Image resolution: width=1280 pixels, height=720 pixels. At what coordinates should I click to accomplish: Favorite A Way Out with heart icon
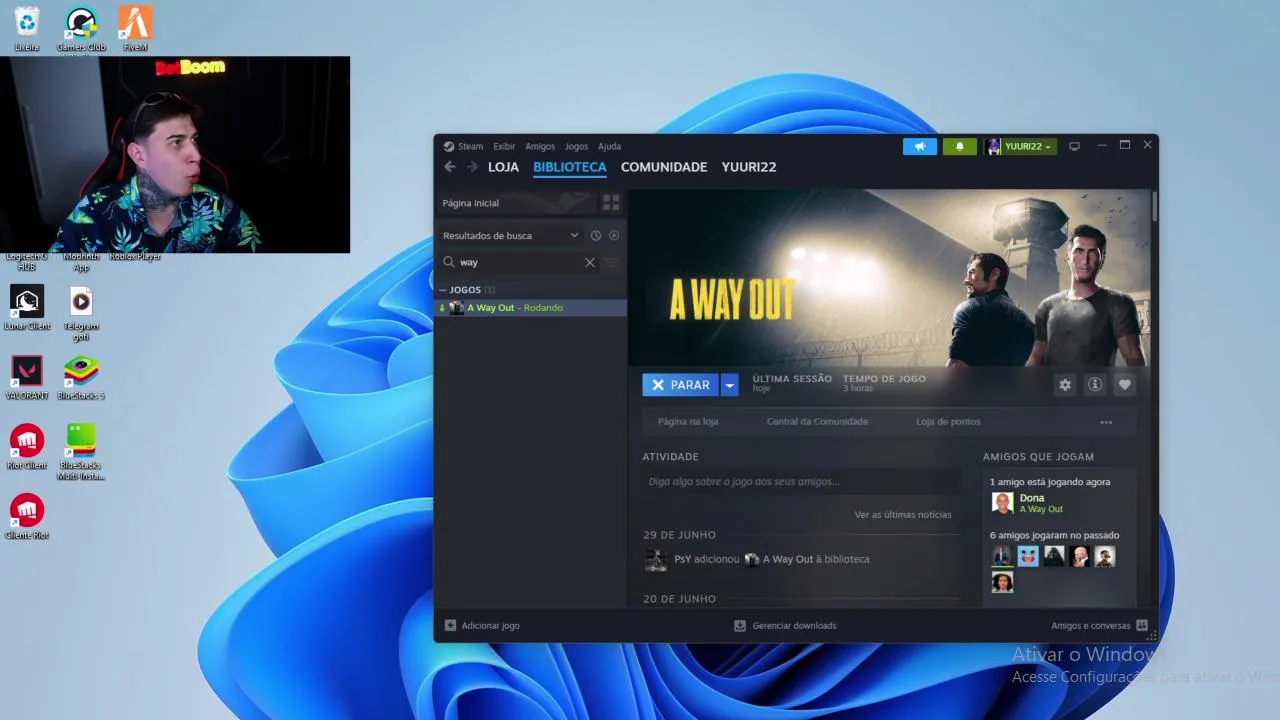click(x=1125, y=384)
